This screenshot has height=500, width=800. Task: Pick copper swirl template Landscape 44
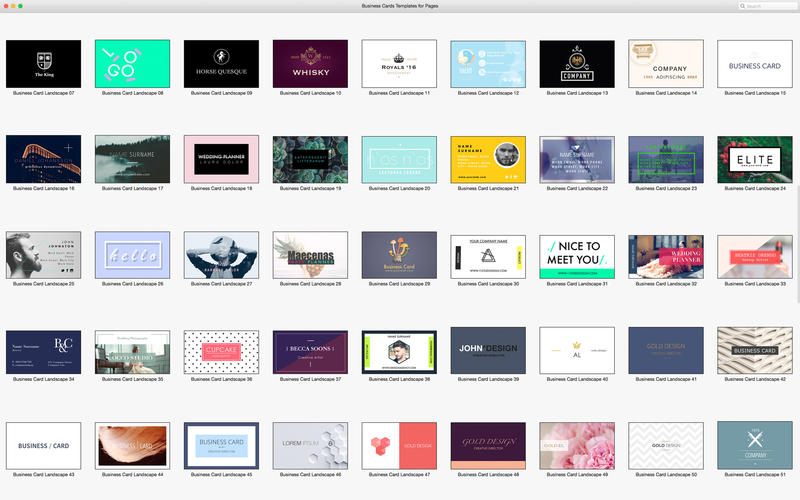tap(132, 445)
